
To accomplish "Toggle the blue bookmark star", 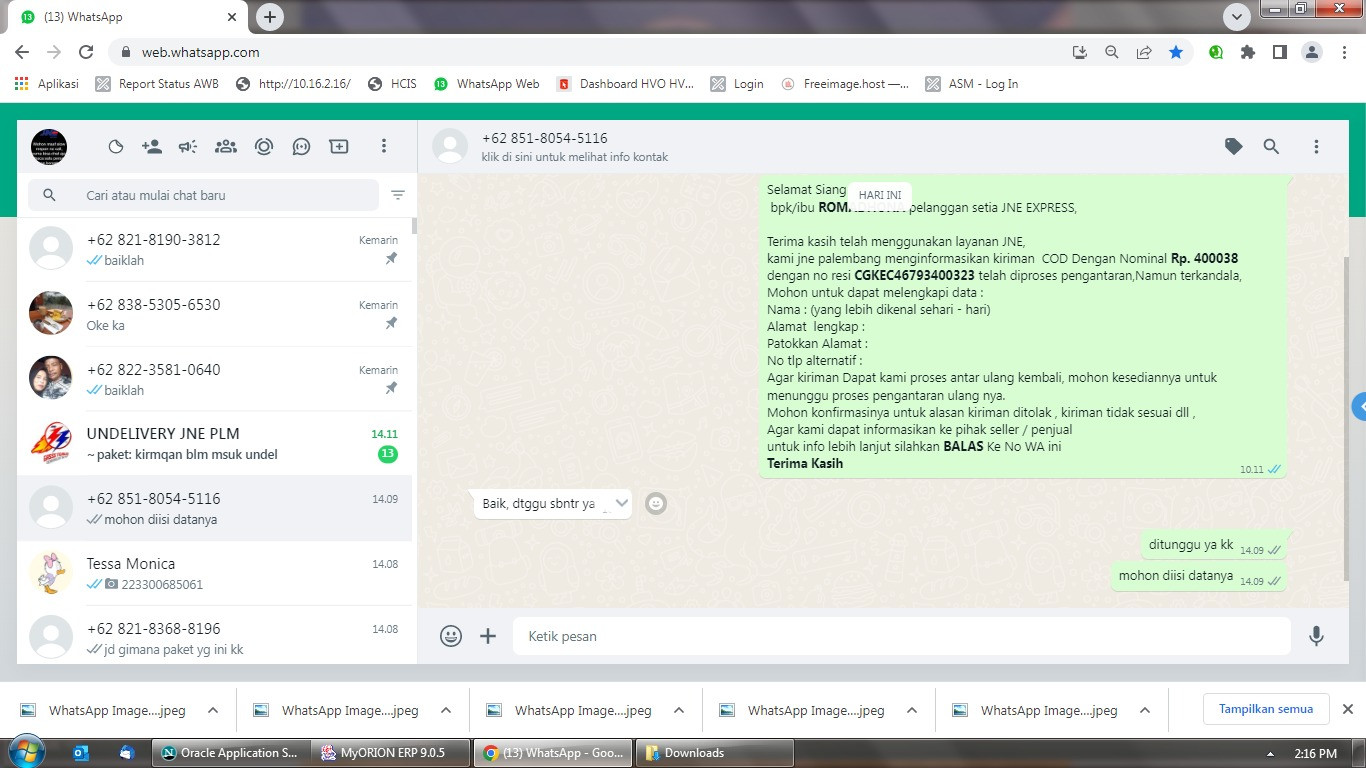I will point(1176,52).
